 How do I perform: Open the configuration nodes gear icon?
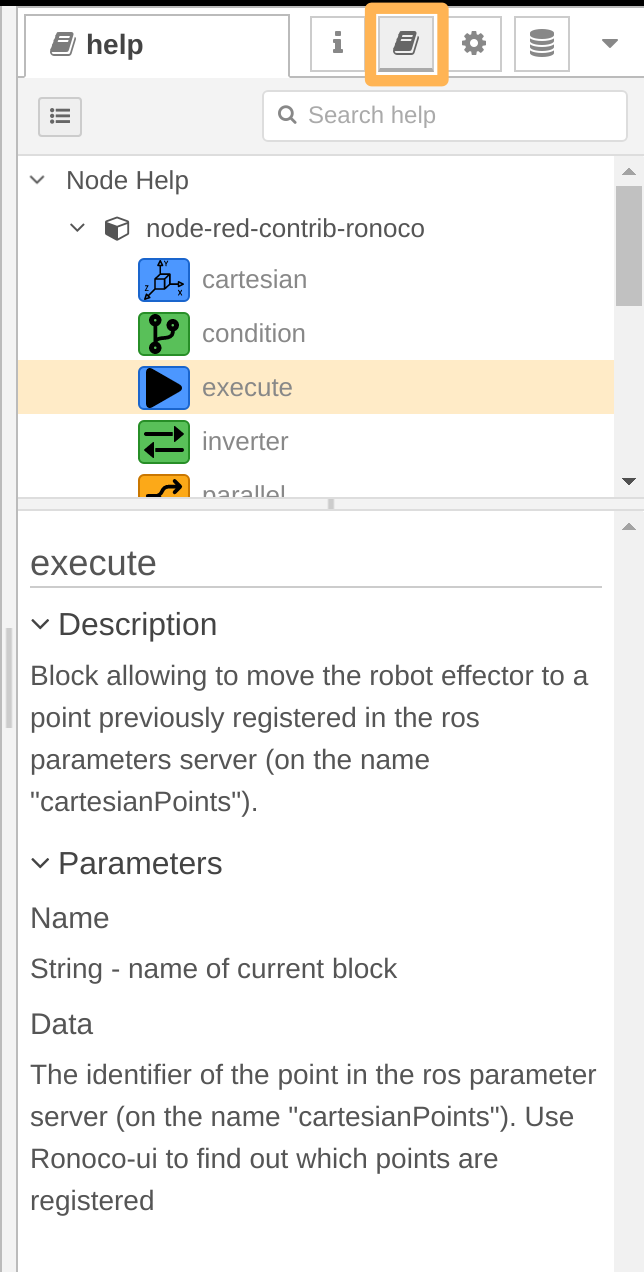point(473,43)
